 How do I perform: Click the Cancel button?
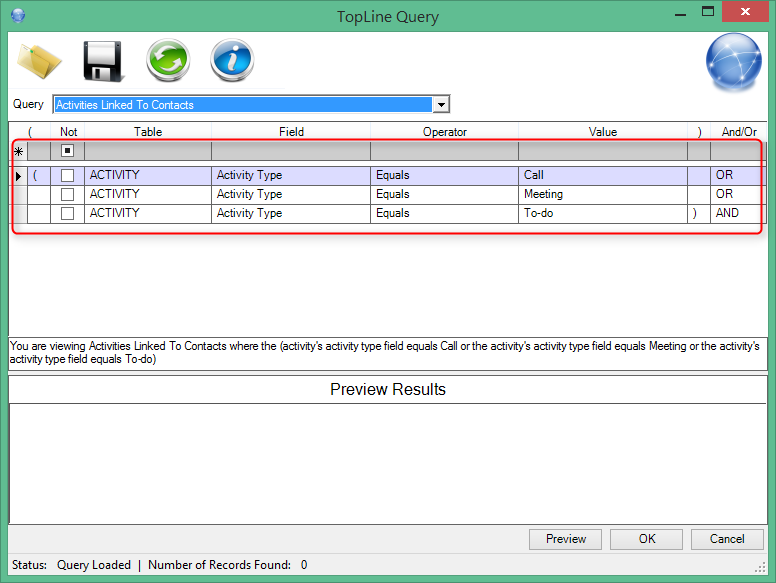[x=727, y=539]
